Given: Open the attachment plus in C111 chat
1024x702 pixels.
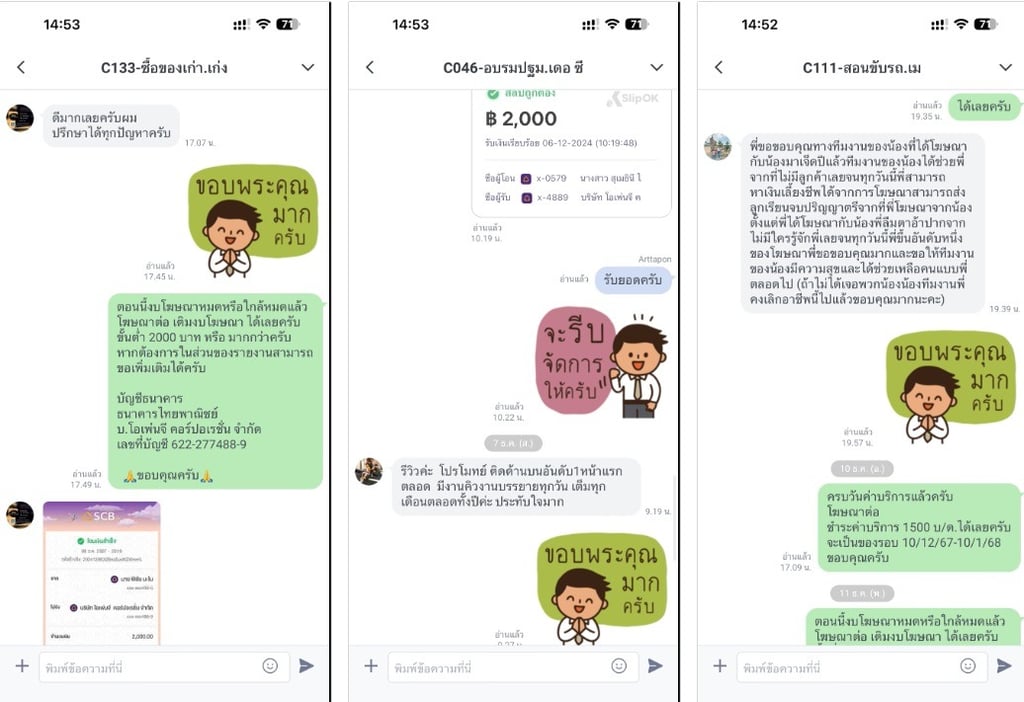Looking at the screenshot, I should (x=720, y=665).
